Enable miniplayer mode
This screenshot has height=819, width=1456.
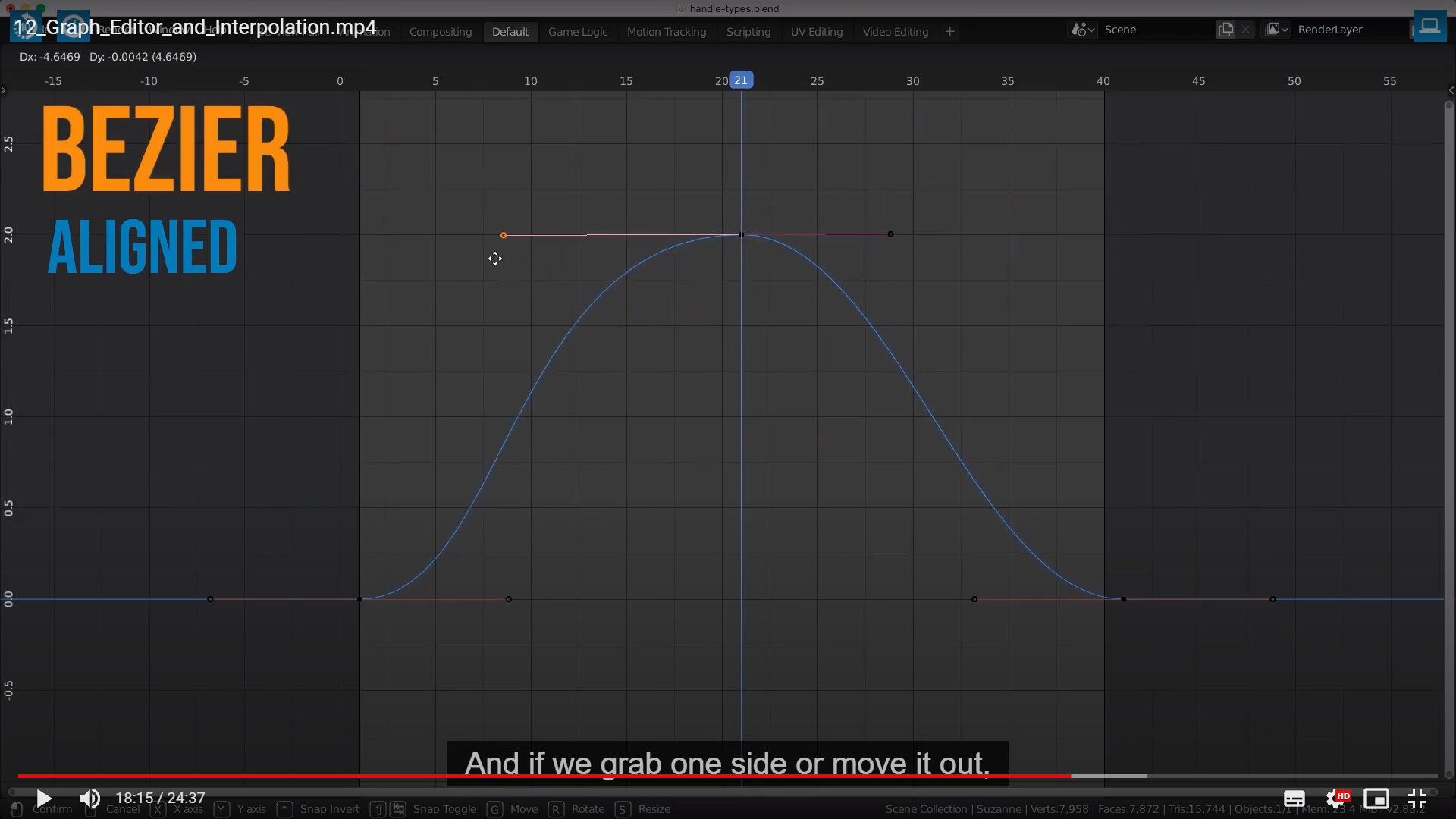click(x=1376, y=799)
